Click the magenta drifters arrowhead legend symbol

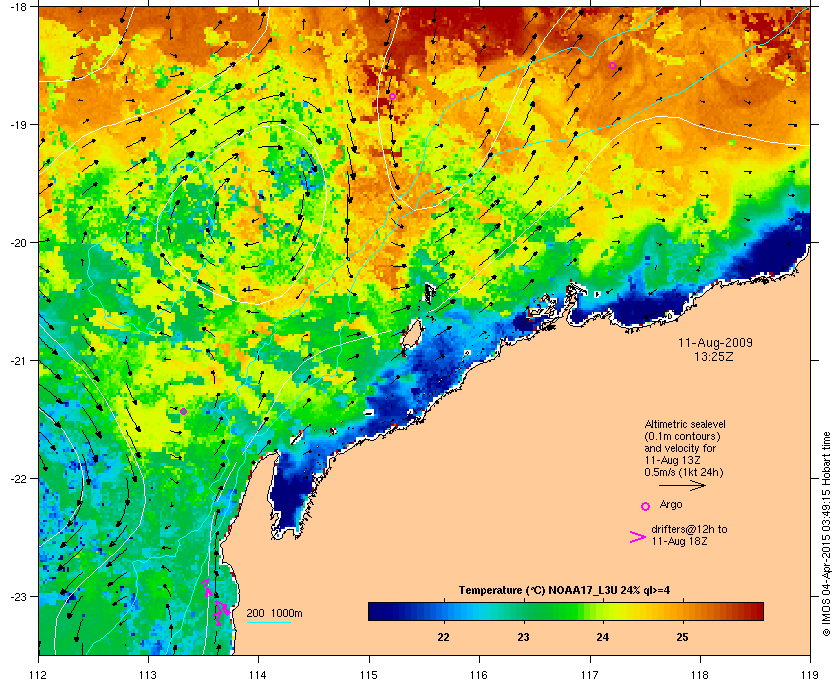click(638, 537)
